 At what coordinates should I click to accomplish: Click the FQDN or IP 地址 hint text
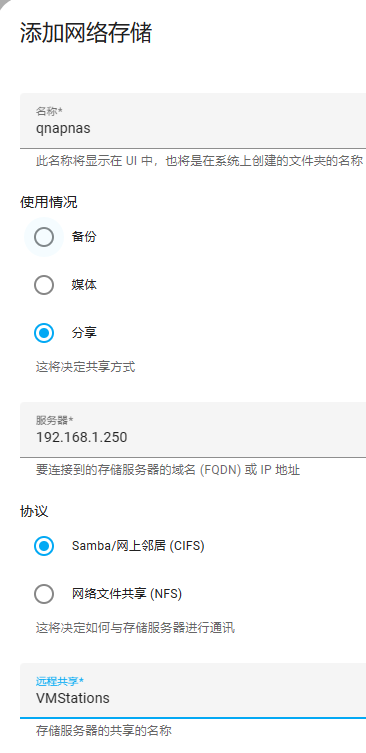click(x=168, y=470)
